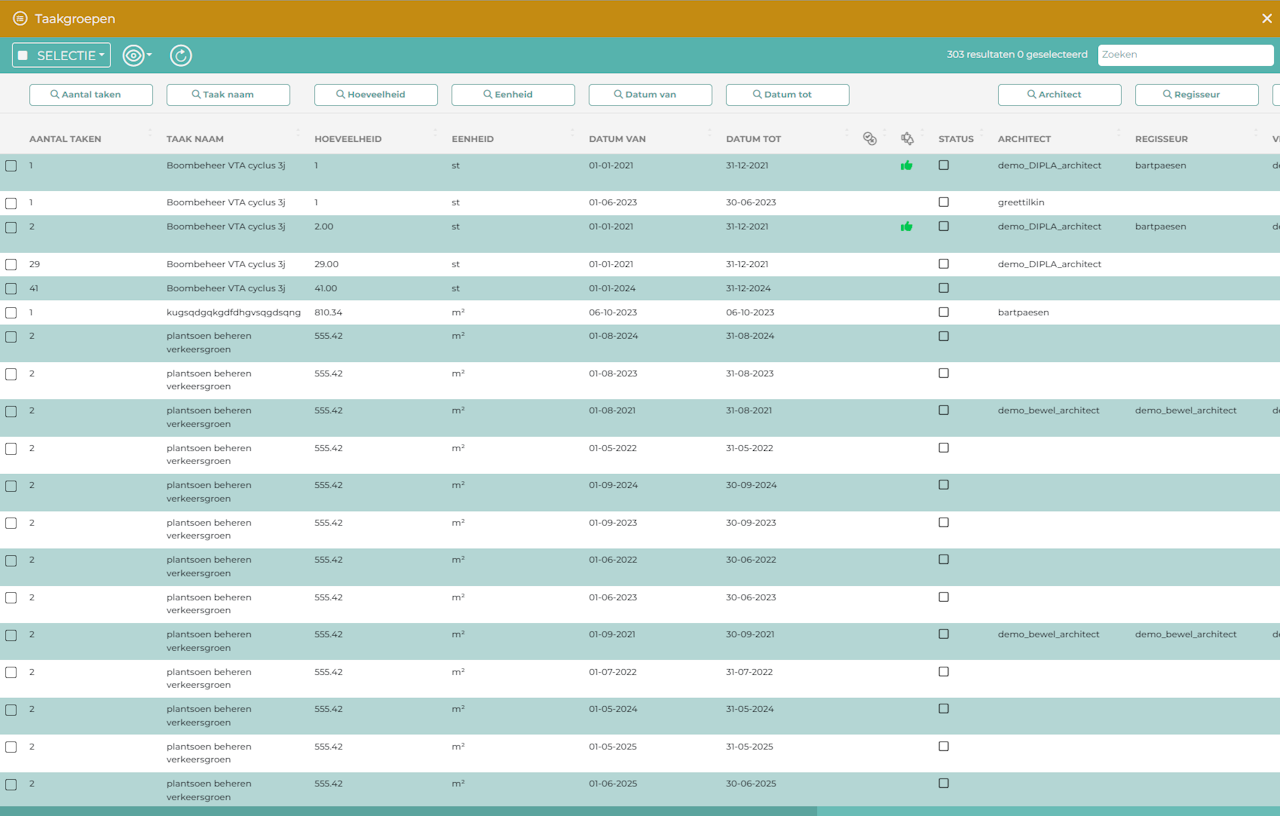Close the Taakgroepen window with the X
This screenshot has width=1280, height=816.
pos(1267,19)
